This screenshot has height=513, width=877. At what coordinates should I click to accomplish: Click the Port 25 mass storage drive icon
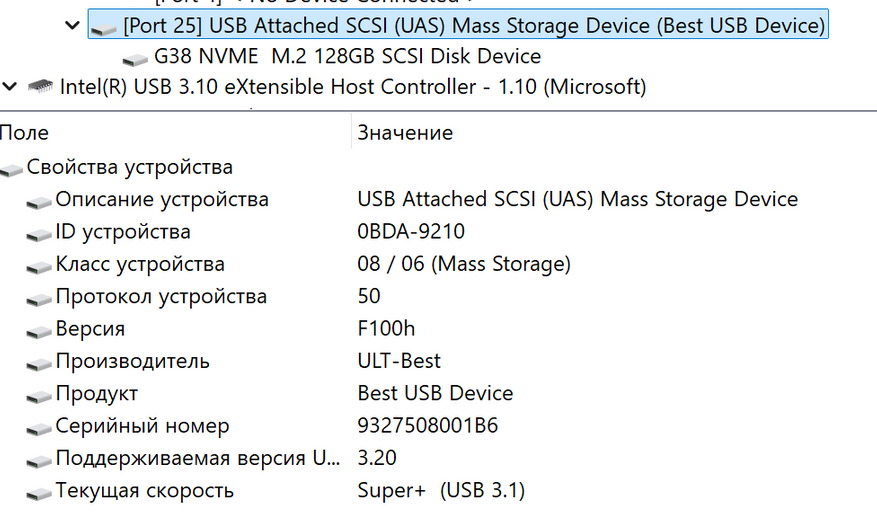click(x=103, y=27)
